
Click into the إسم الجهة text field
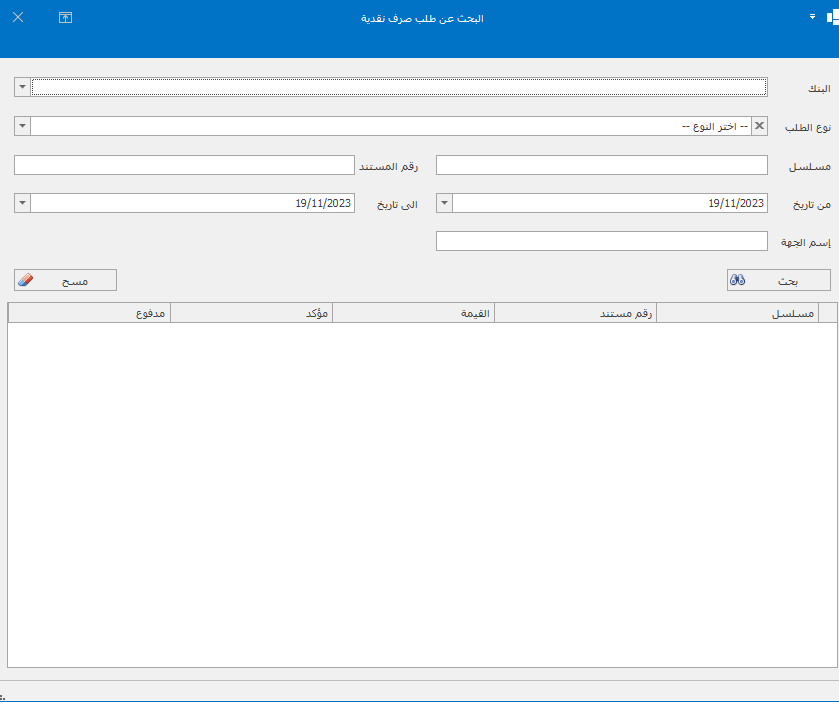[x=602, y=241]
